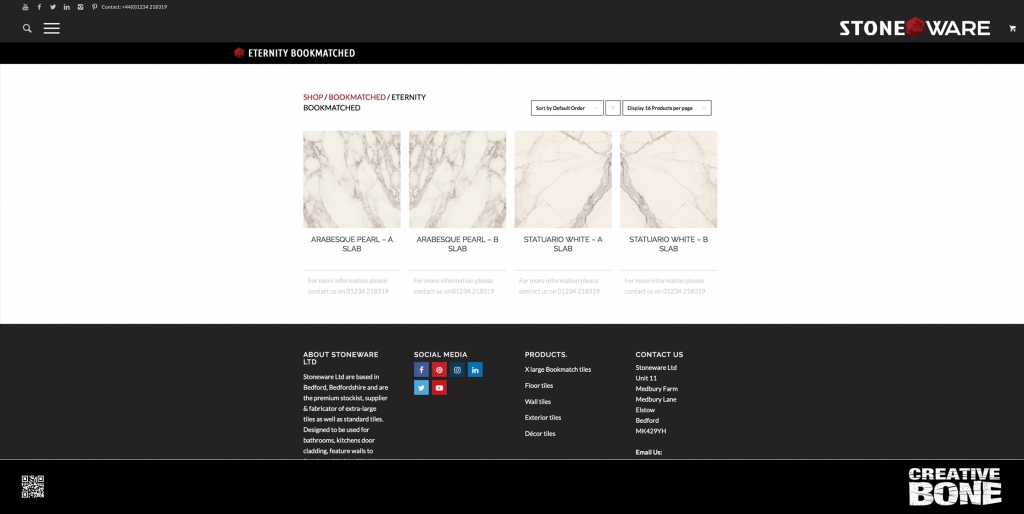1024x514 pixels.
Task: Open the hamburger menu
Action: 52,28
